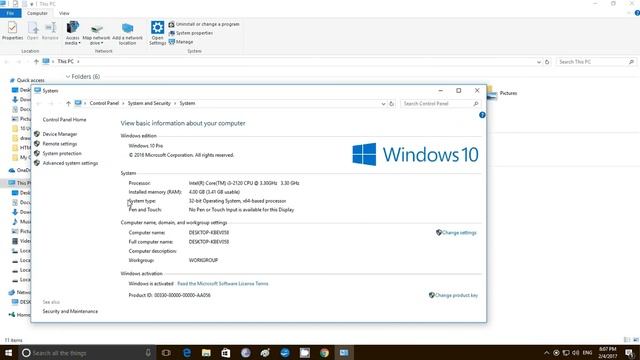Click Properties icon in Explorer ribbon
This screenshot has width=640, height=360.
12,31
